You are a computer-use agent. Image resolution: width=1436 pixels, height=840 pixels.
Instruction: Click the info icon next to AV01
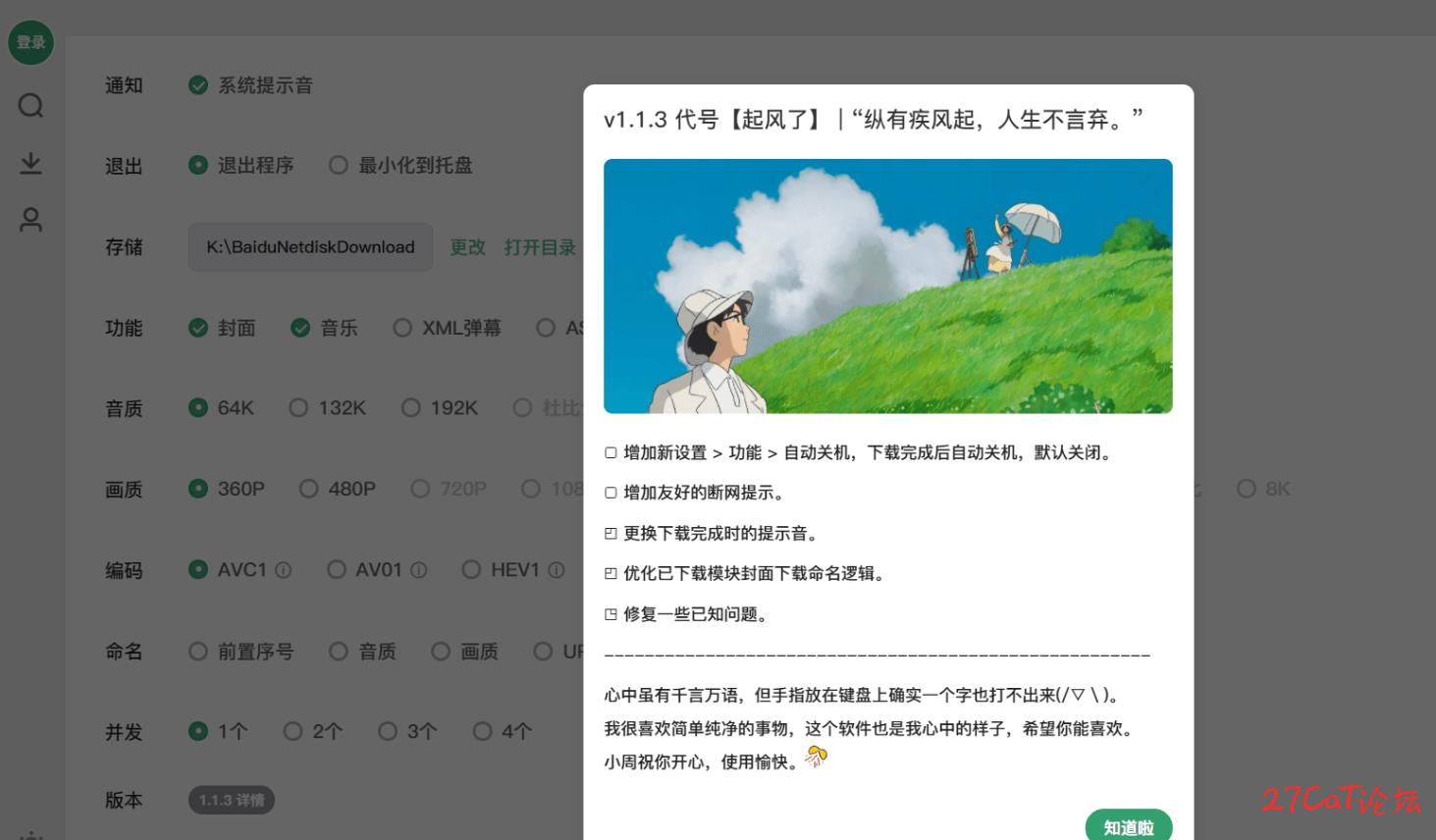coord(419,570)
